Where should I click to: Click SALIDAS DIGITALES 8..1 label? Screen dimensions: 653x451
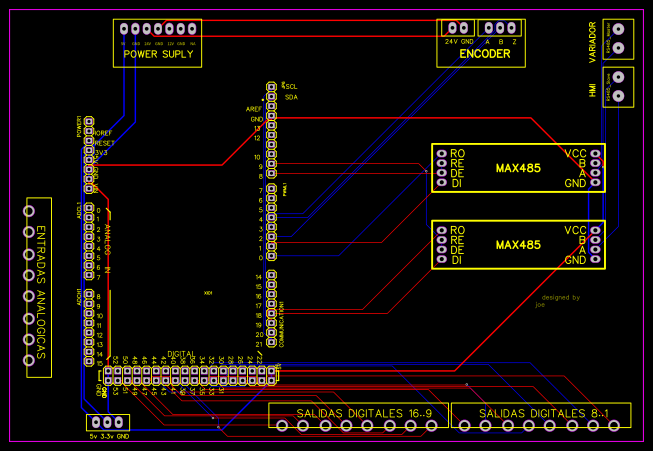(543, 413)
